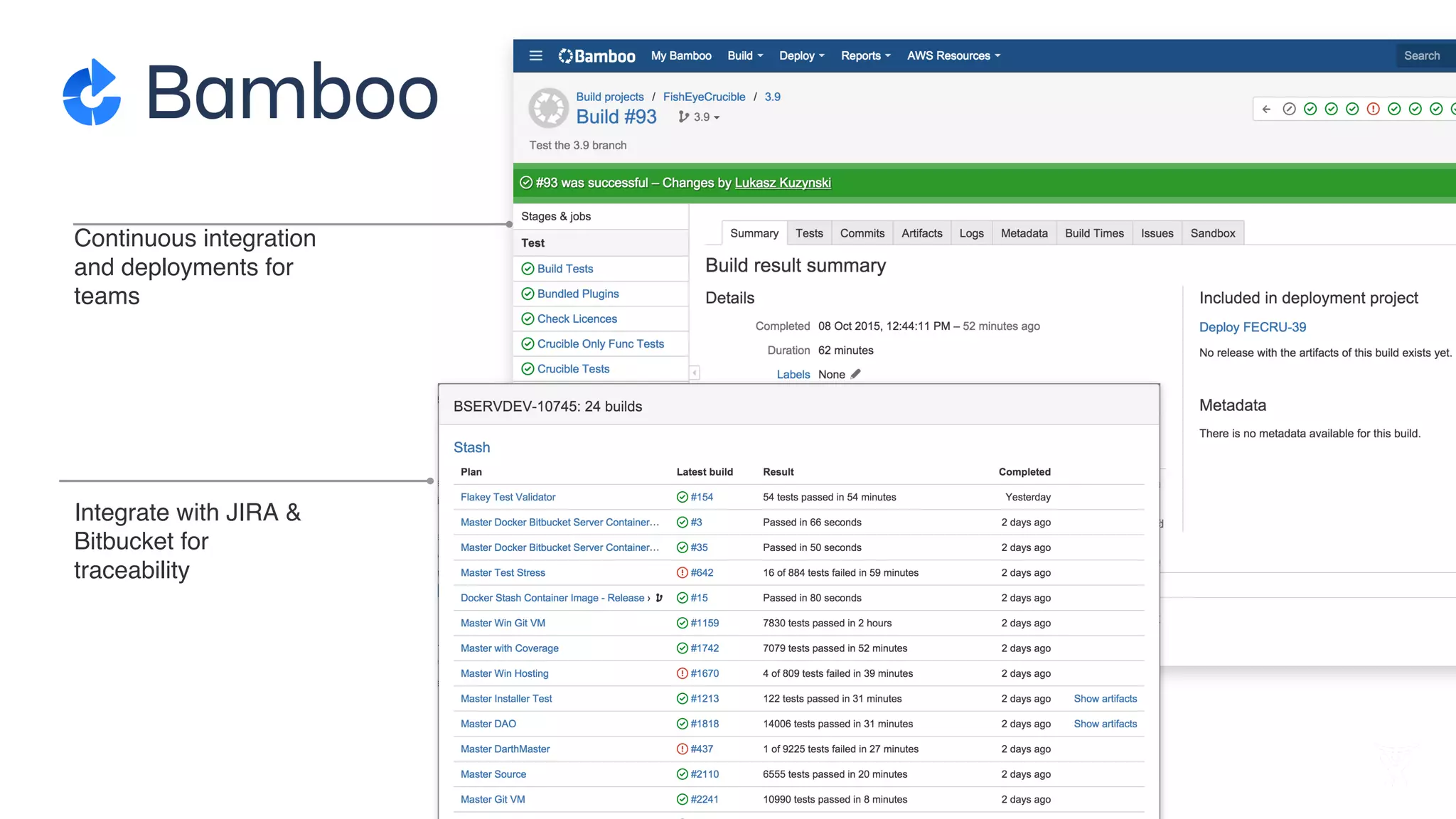Click Show artifacts for Master DAO
Viewport: 1456px width, 819px height.
tap(1105, 724)
